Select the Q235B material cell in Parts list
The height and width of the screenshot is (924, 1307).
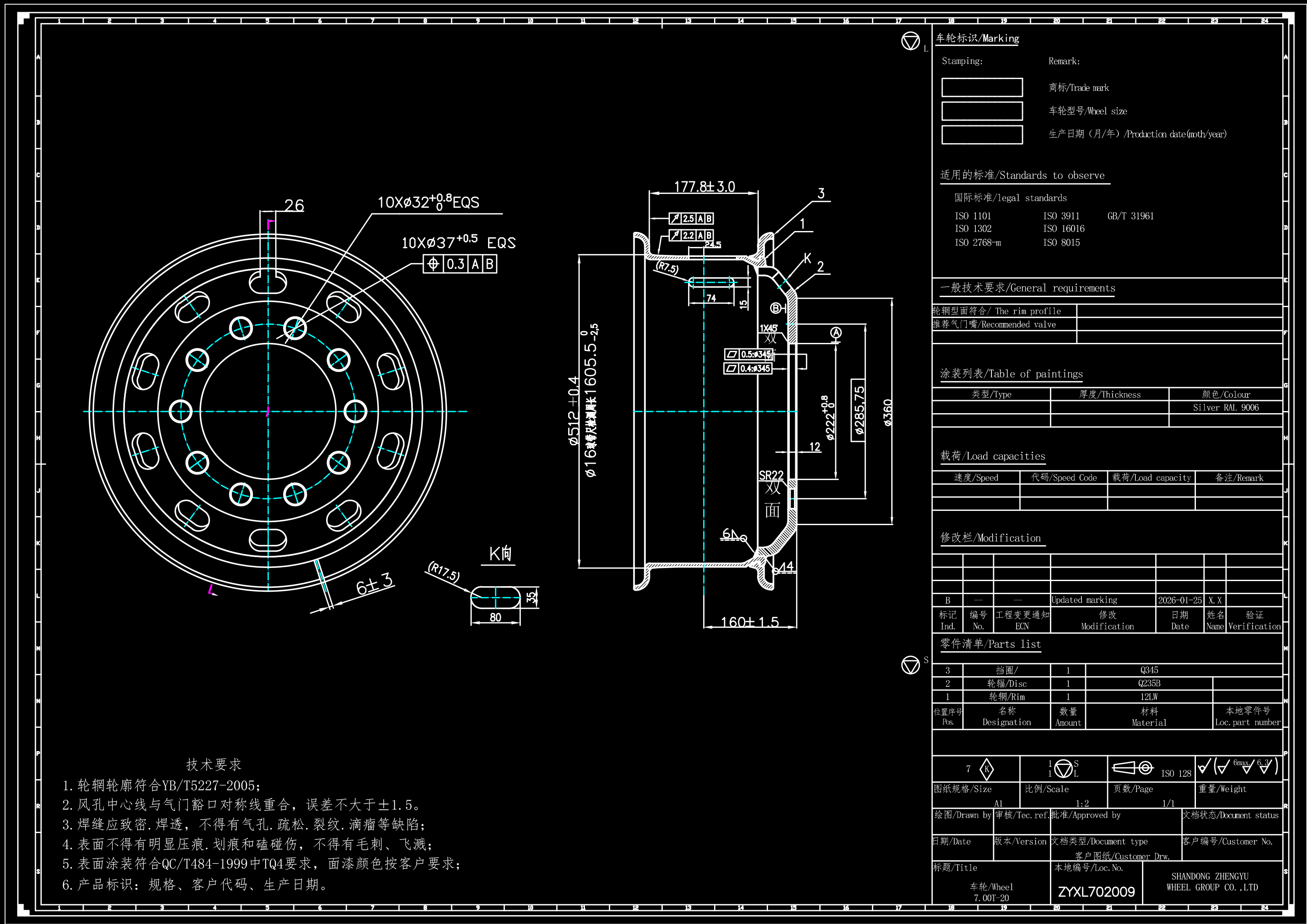pyautogui.click(x=1149, y=684)
